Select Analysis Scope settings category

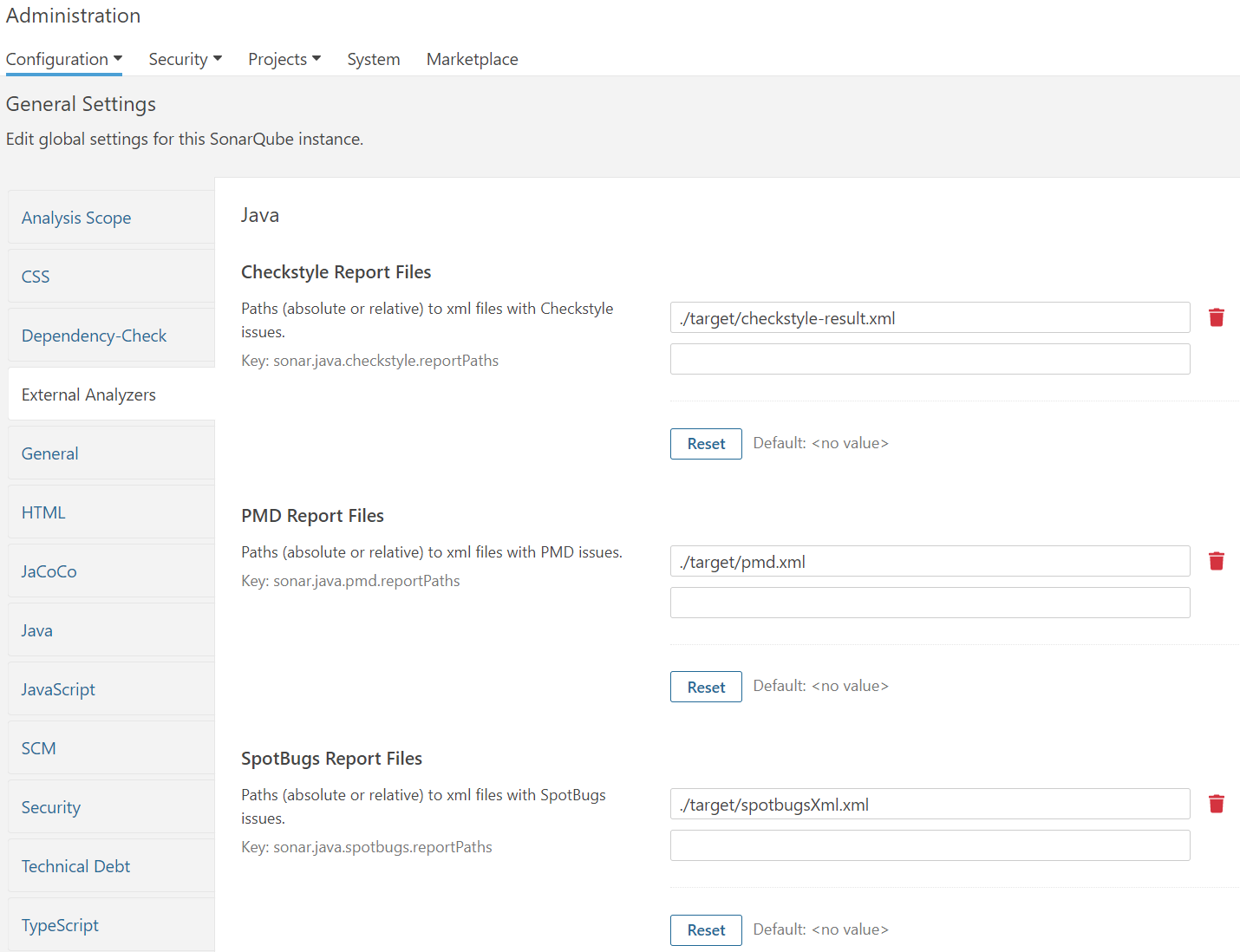click(112, 218)
